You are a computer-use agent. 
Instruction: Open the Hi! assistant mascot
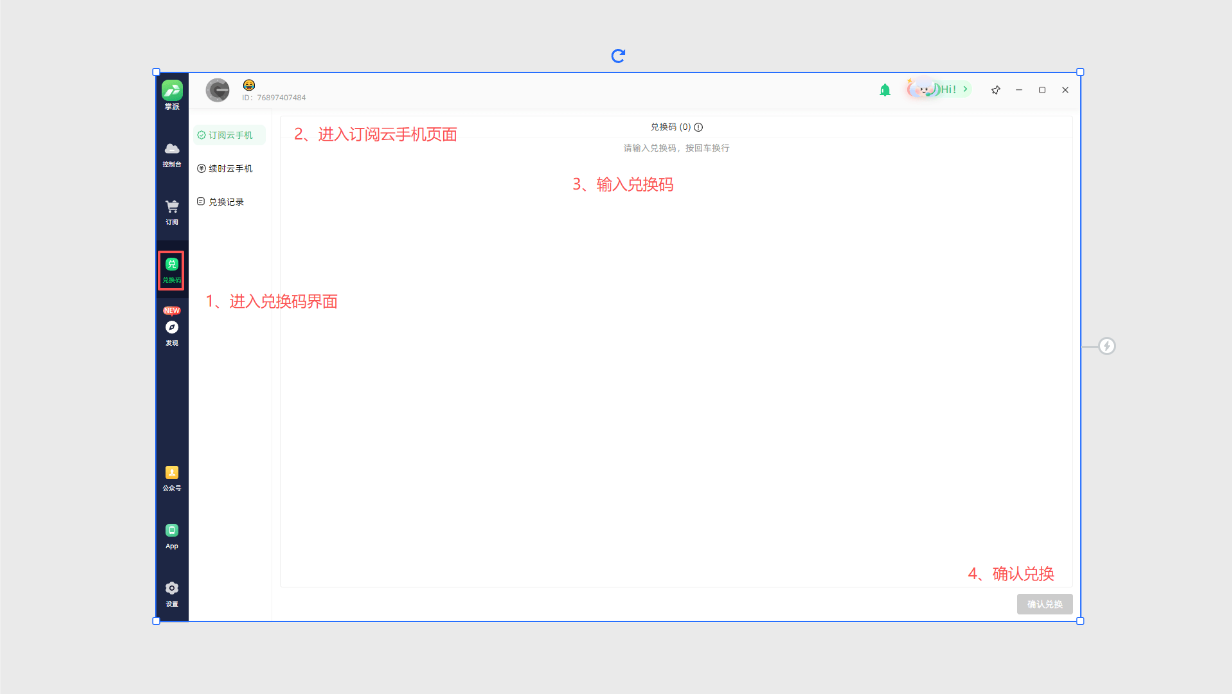pyautogui.click(x=938, y=89)
